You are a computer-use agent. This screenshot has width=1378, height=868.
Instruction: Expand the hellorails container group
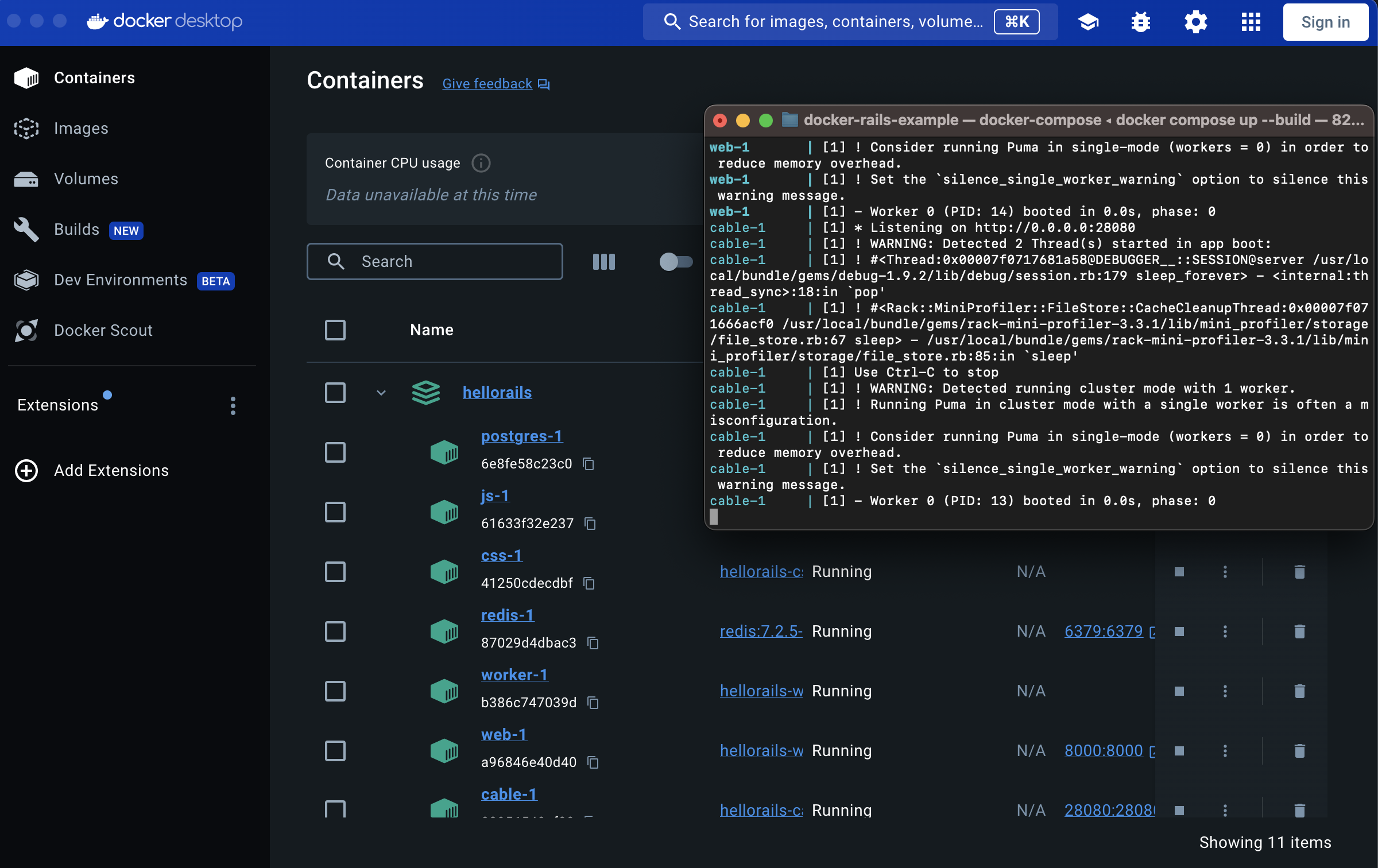pyautogui.click(x=380, y=392)
